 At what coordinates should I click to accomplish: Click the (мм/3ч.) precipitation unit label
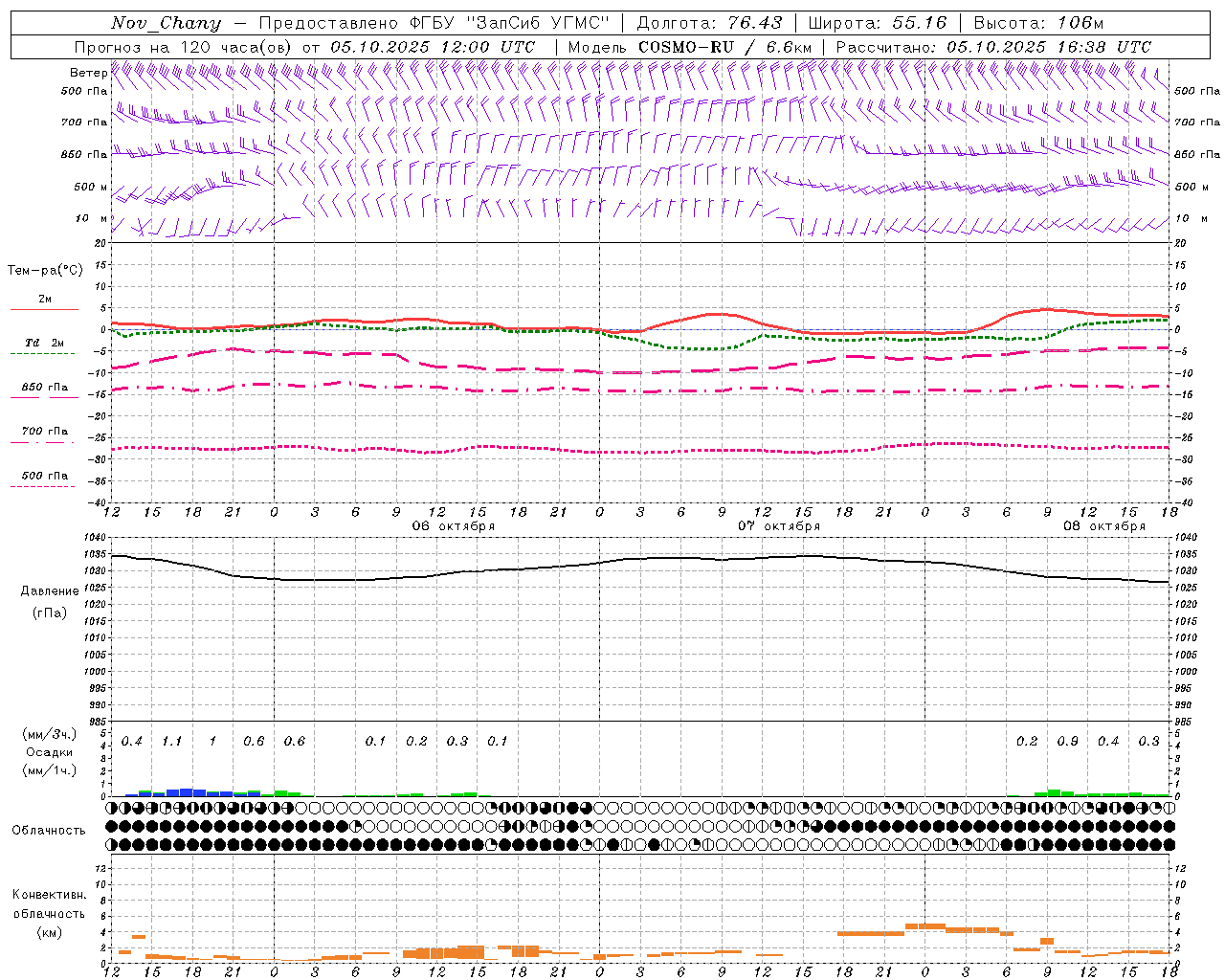click(48, 735)
